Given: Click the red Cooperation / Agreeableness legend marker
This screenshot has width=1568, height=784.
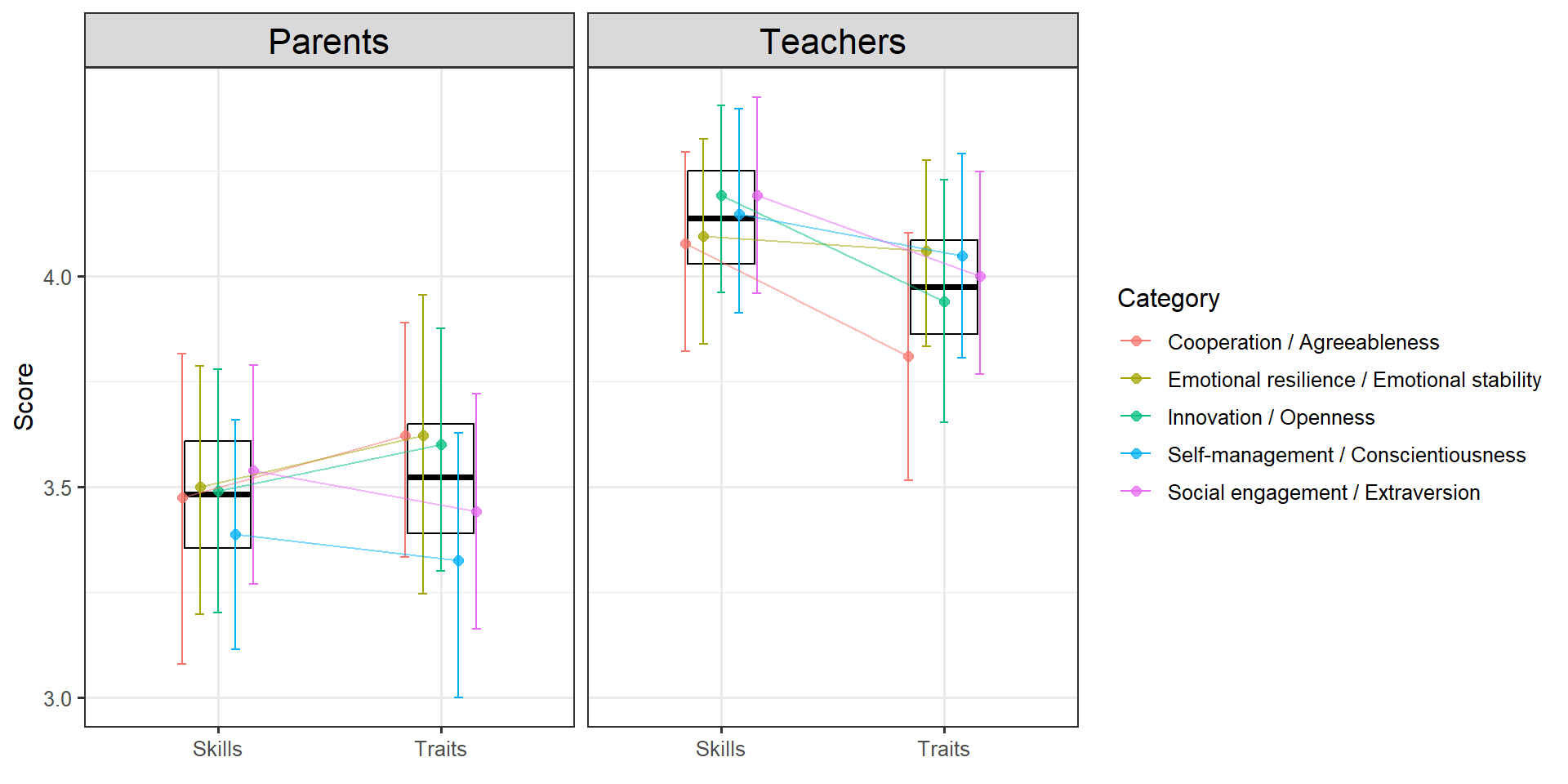Looking at the screenshot, I should point(1135,341).
